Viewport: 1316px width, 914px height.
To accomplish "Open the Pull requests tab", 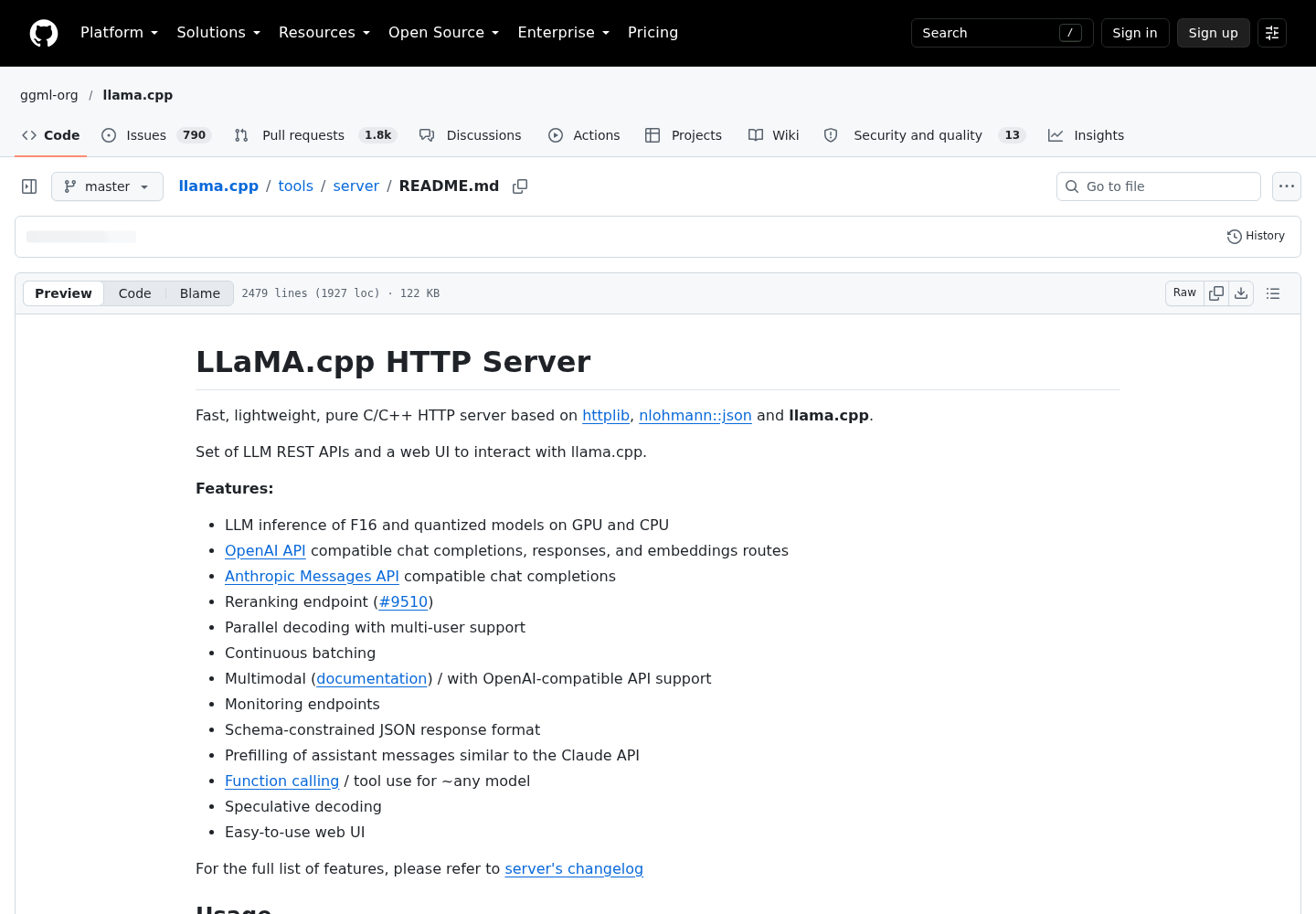I will coord(315,135).
